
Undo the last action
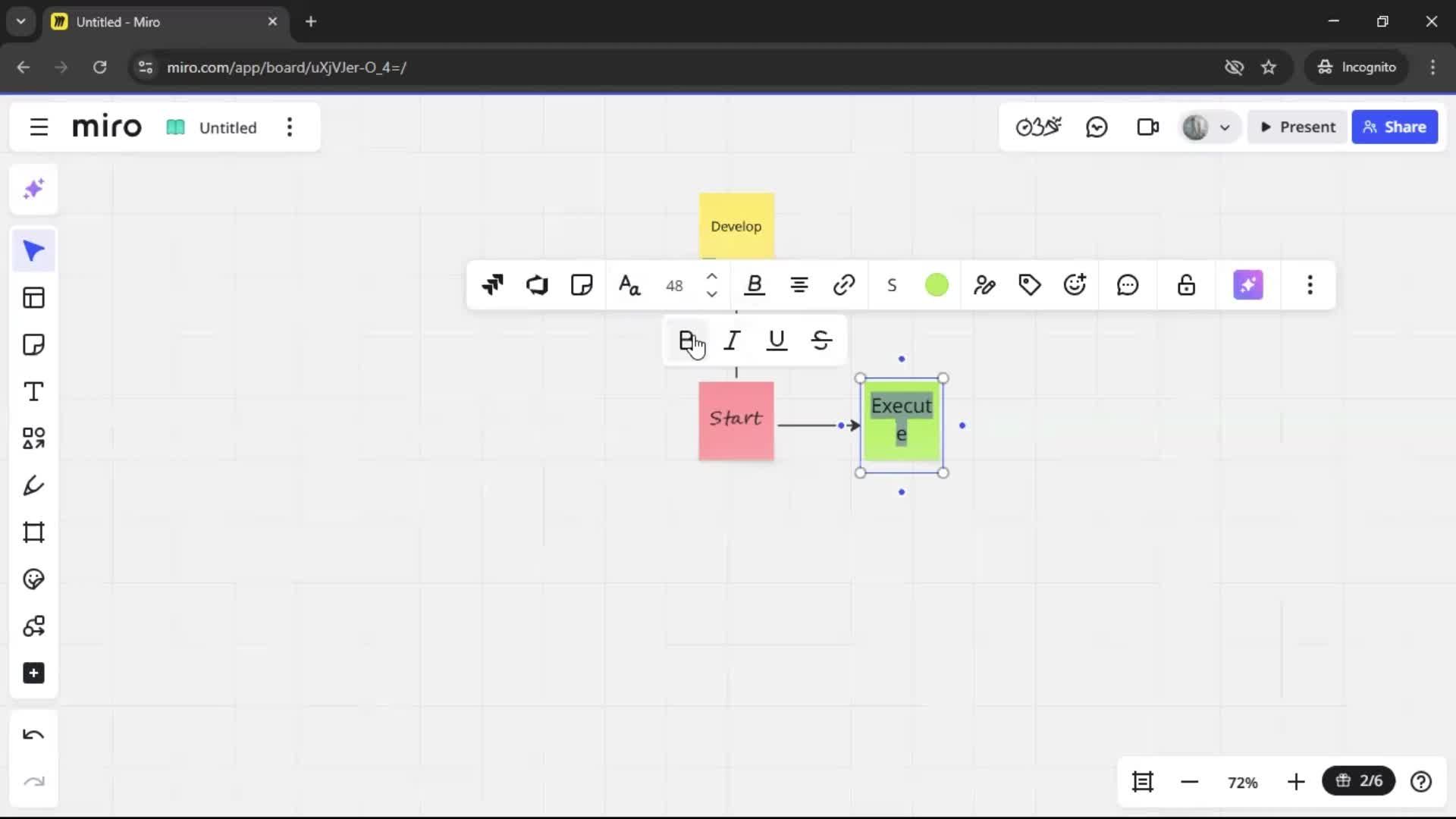pos(33,735)
